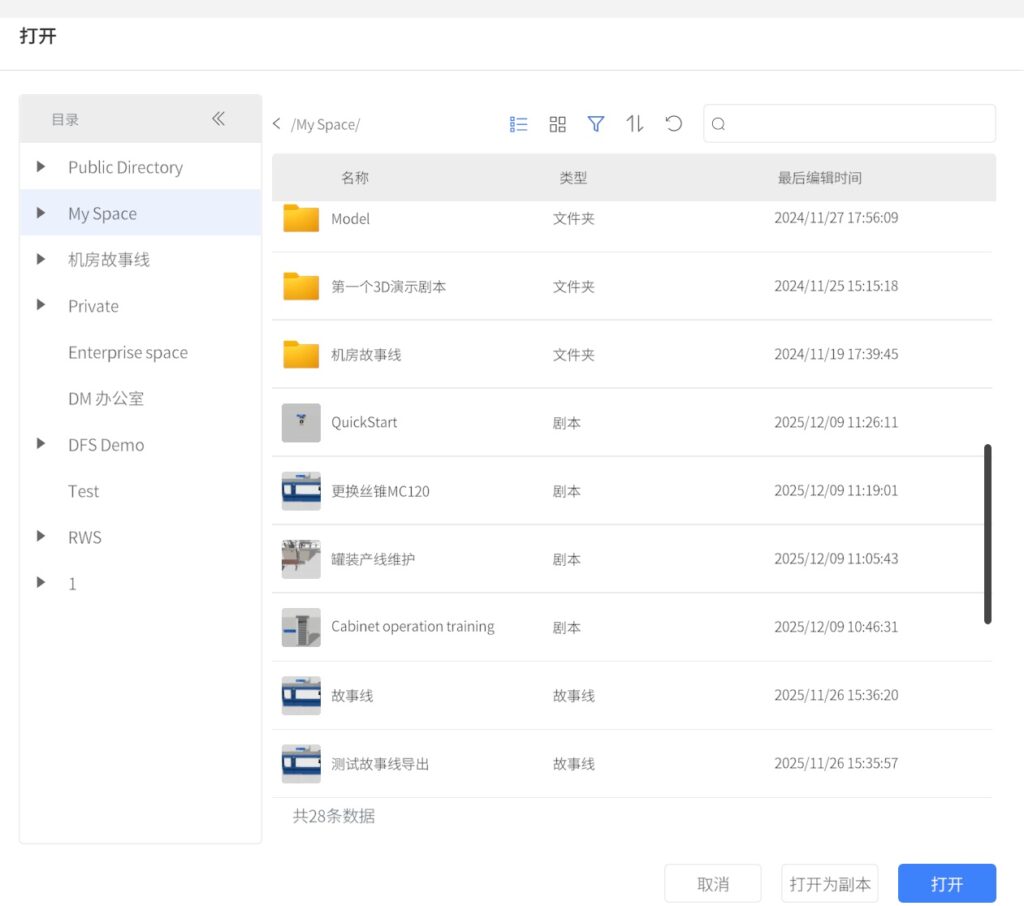Click the 打开 button
The width and height of the screenshot is (1024, 906).
click(946, 884)
